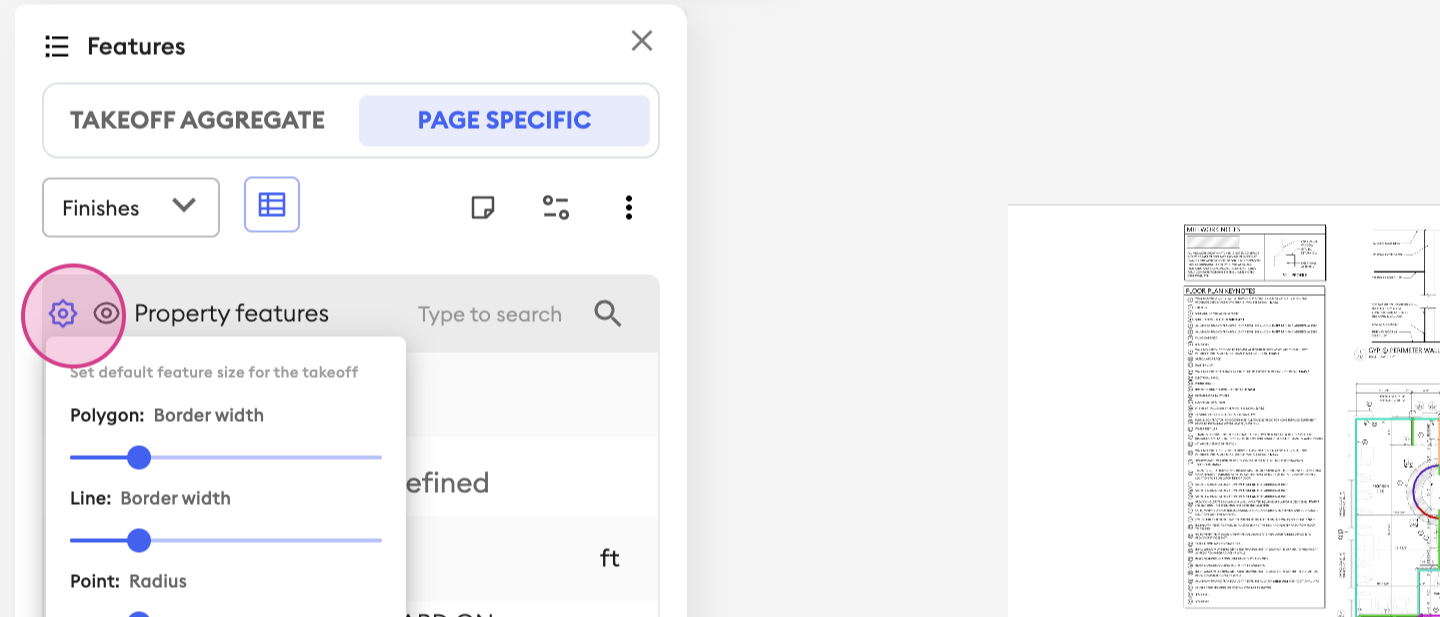Open the sticky note icon
The image size is (1440, 617).
[x=483, y=207]
